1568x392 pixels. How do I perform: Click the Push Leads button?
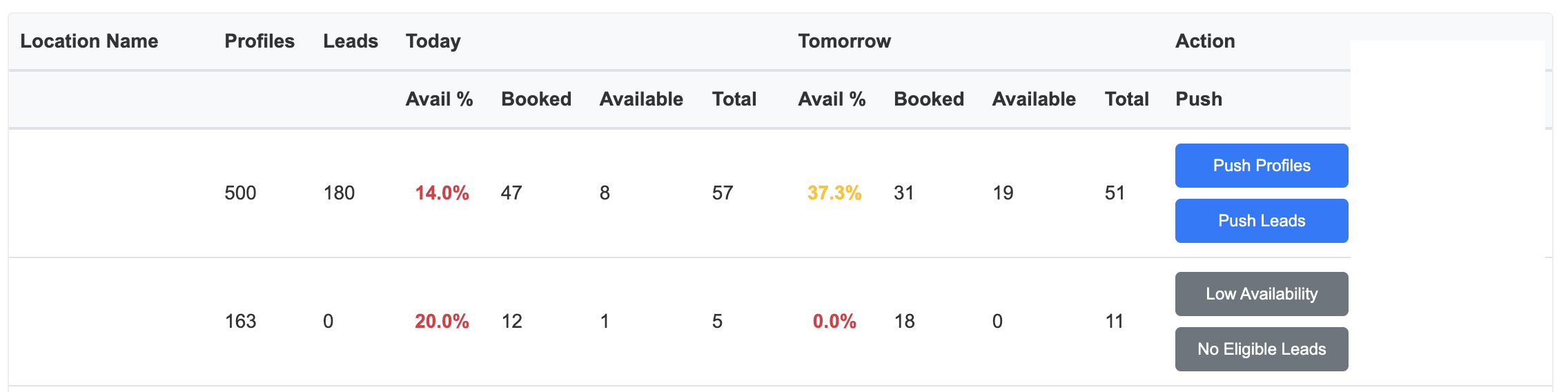pos(1261,221)
